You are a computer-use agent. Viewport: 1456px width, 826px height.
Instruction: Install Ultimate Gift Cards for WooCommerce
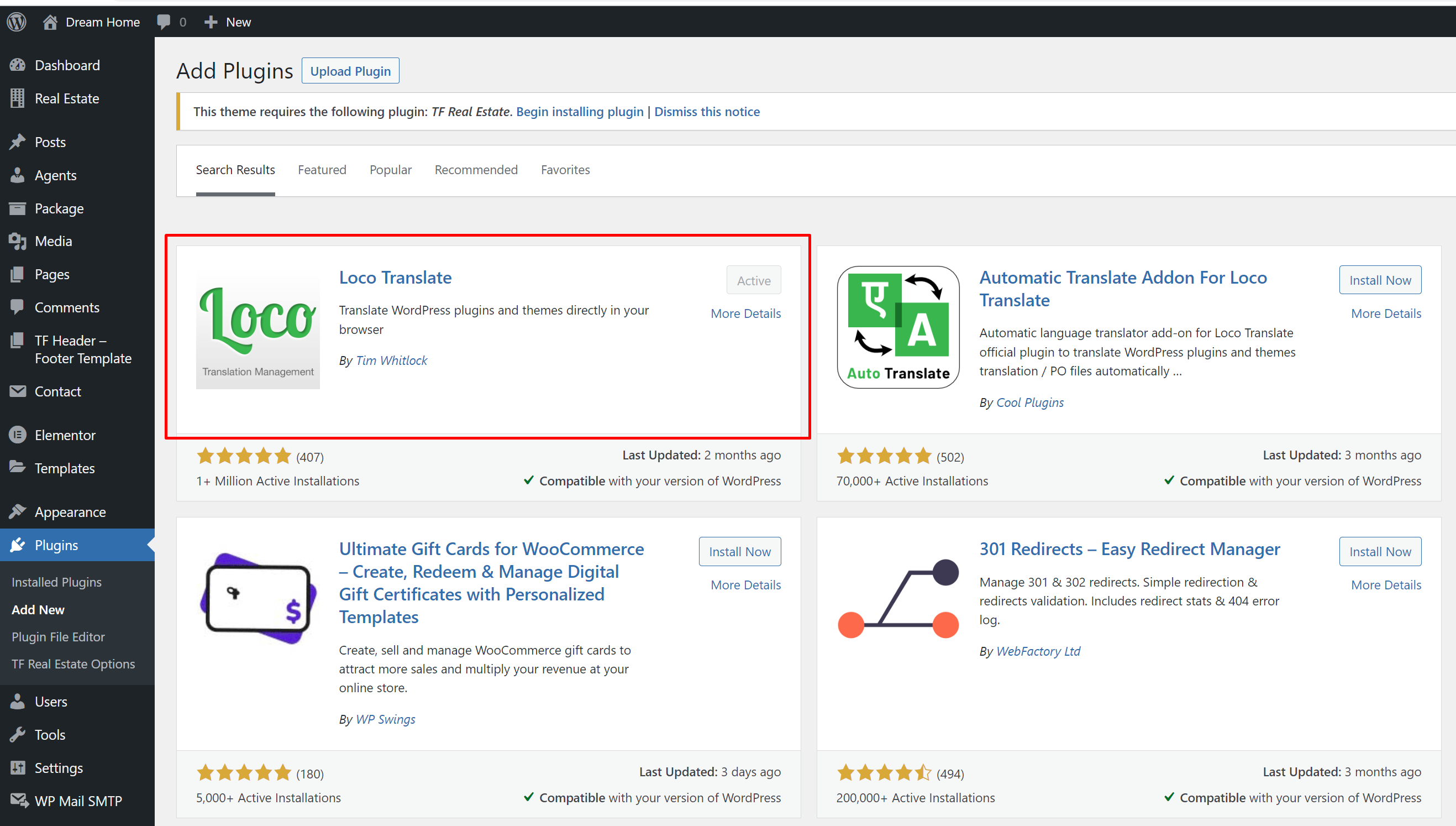pos(739,551)
